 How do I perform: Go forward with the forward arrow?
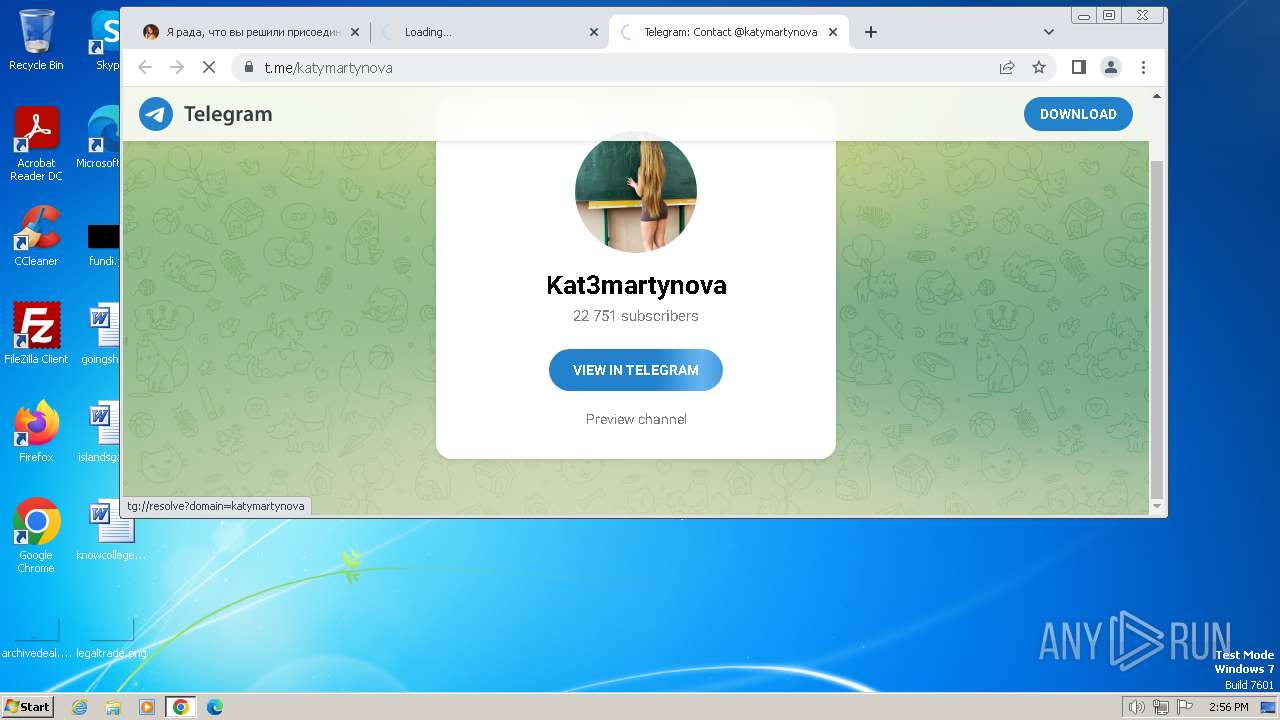[177, 67]
